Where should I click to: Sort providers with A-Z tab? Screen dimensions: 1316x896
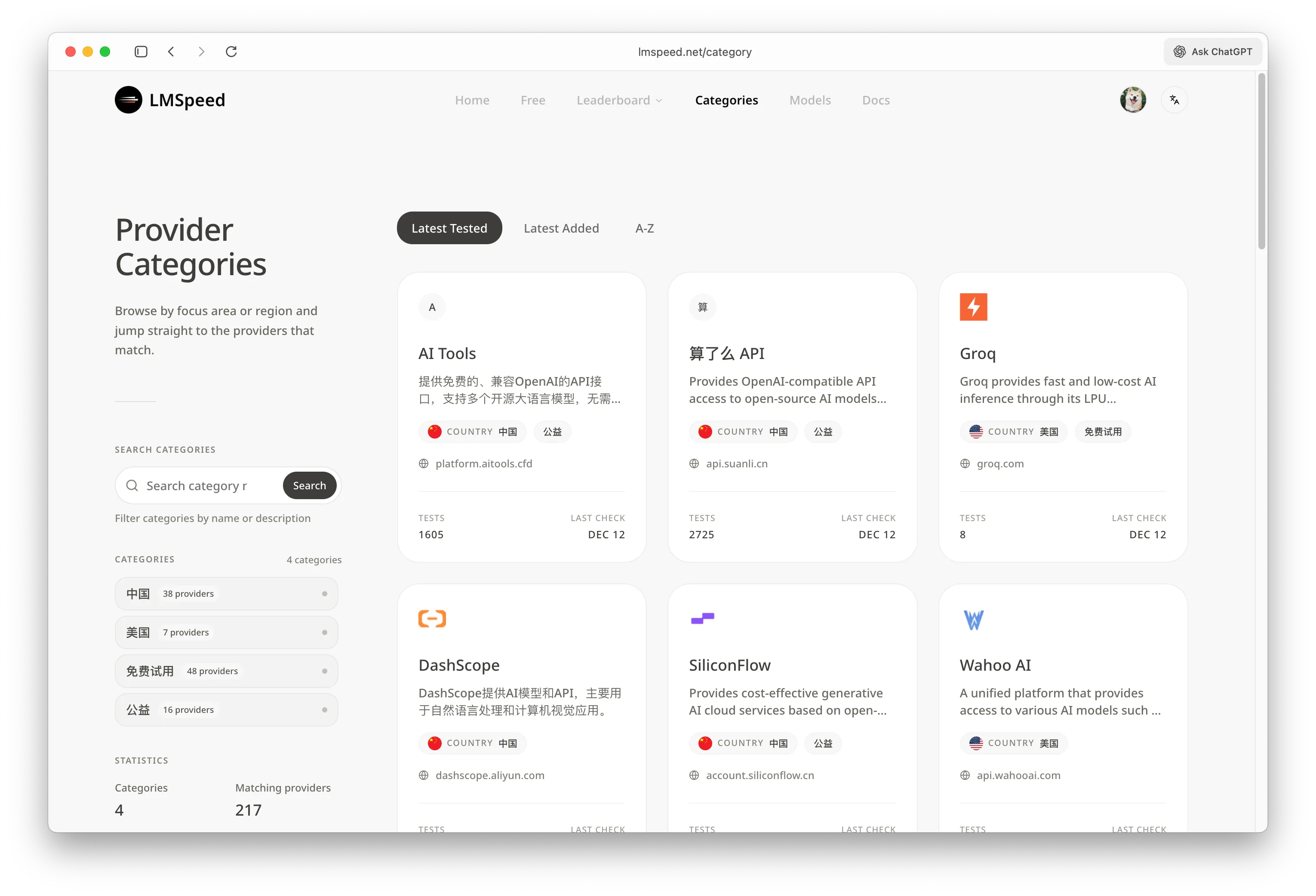[x=644, y=228]
